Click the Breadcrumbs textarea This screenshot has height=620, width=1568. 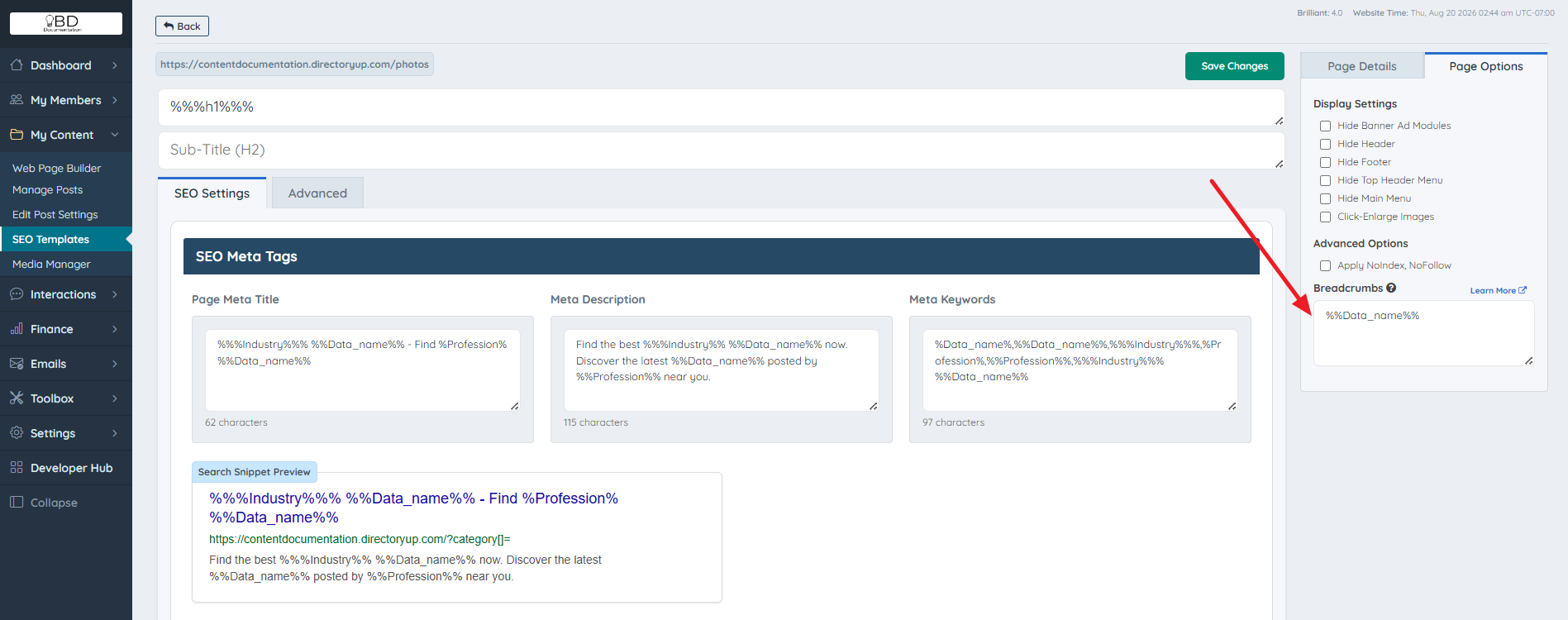[x=1424, y=333]
